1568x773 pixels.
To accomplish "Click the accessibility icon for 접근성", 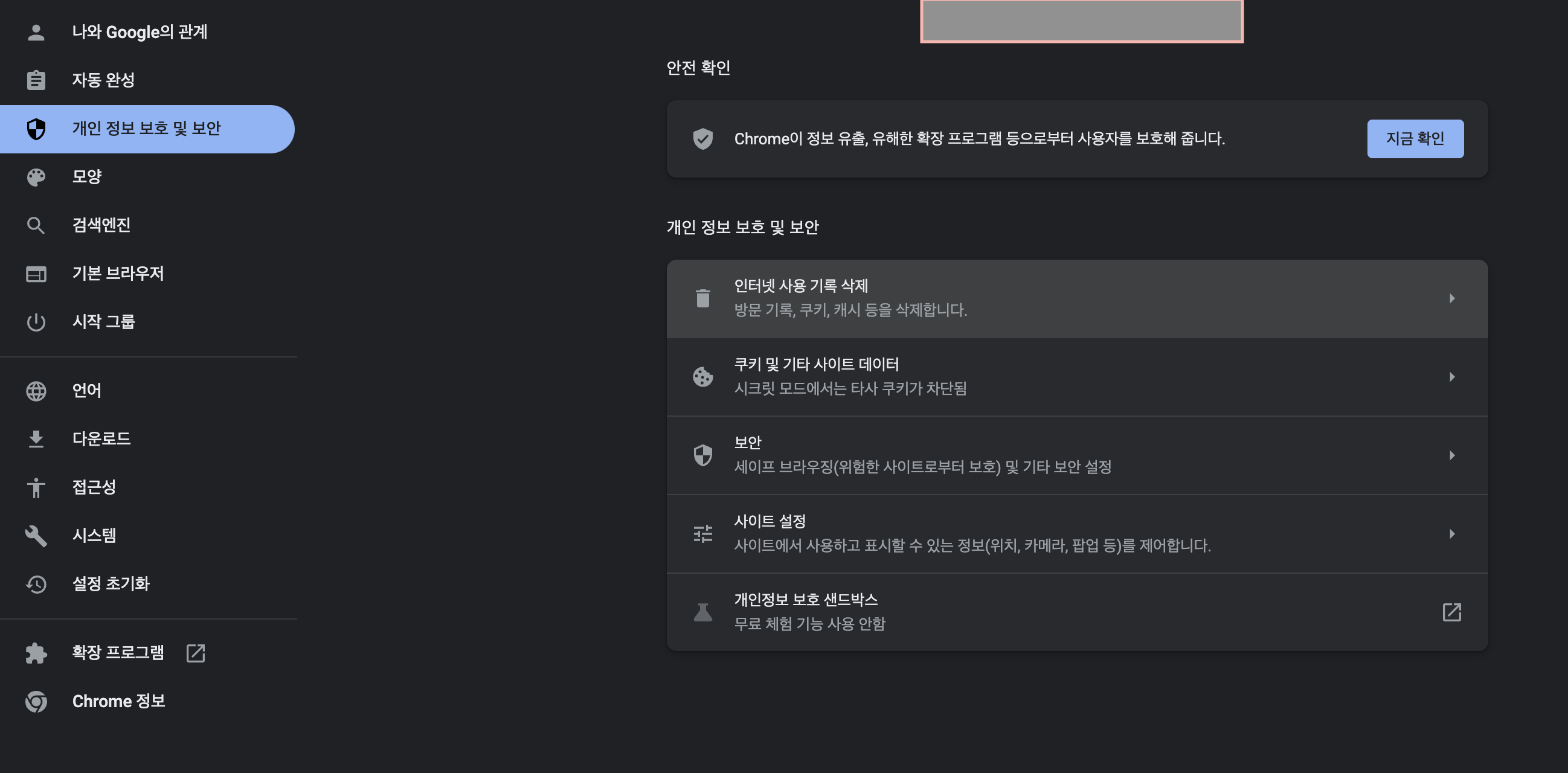I will pos(36,487).
